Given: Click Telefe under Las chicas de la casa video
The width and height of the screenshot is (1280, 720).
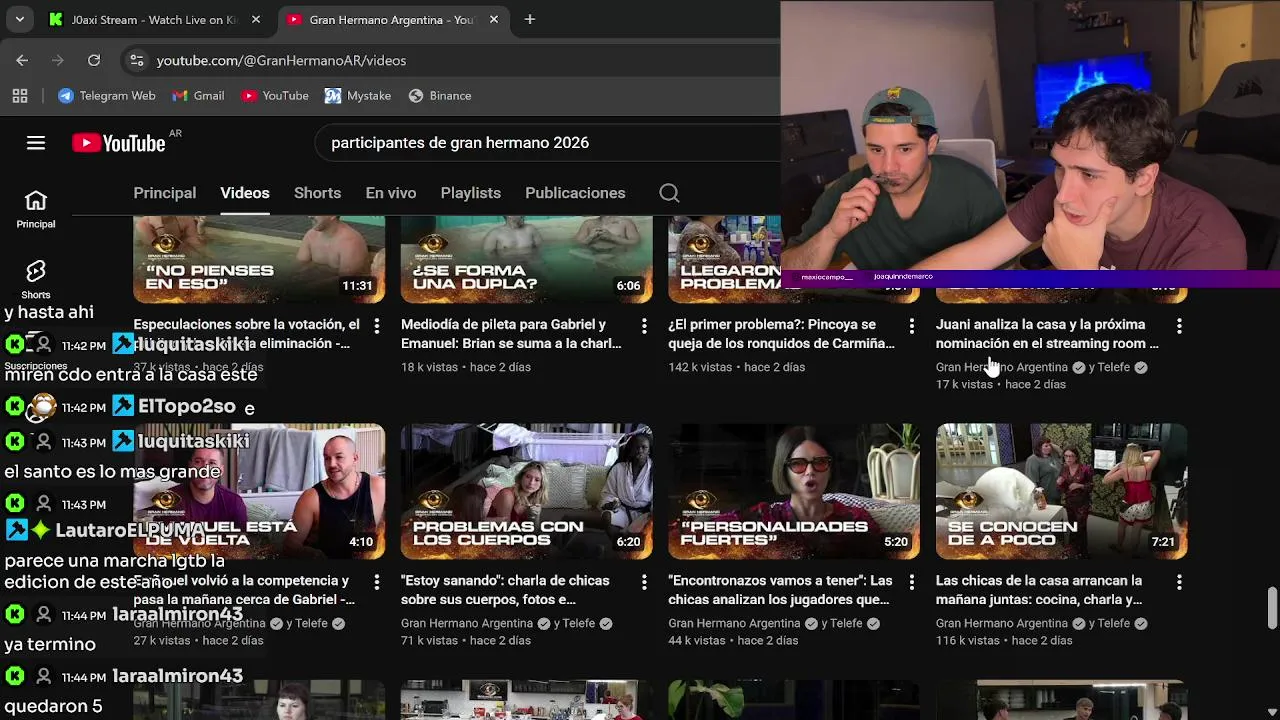Looking at the screenshot, I should point(1113,623).
